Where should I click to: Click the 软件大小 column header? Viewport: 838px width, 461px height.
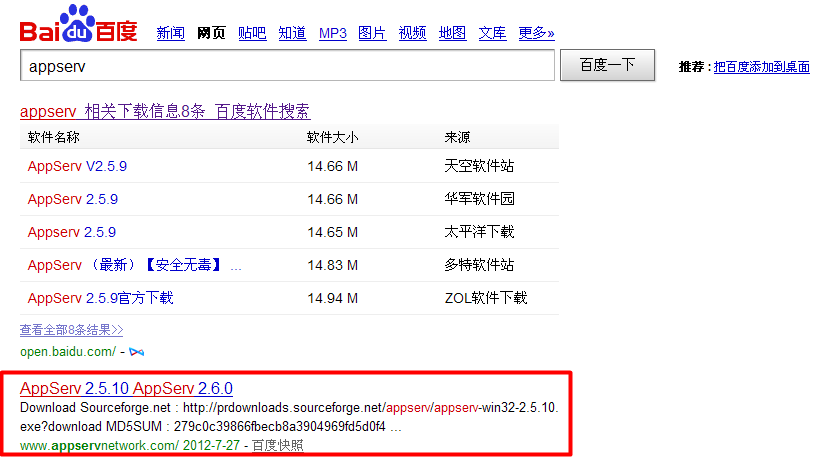click(332, 137)
